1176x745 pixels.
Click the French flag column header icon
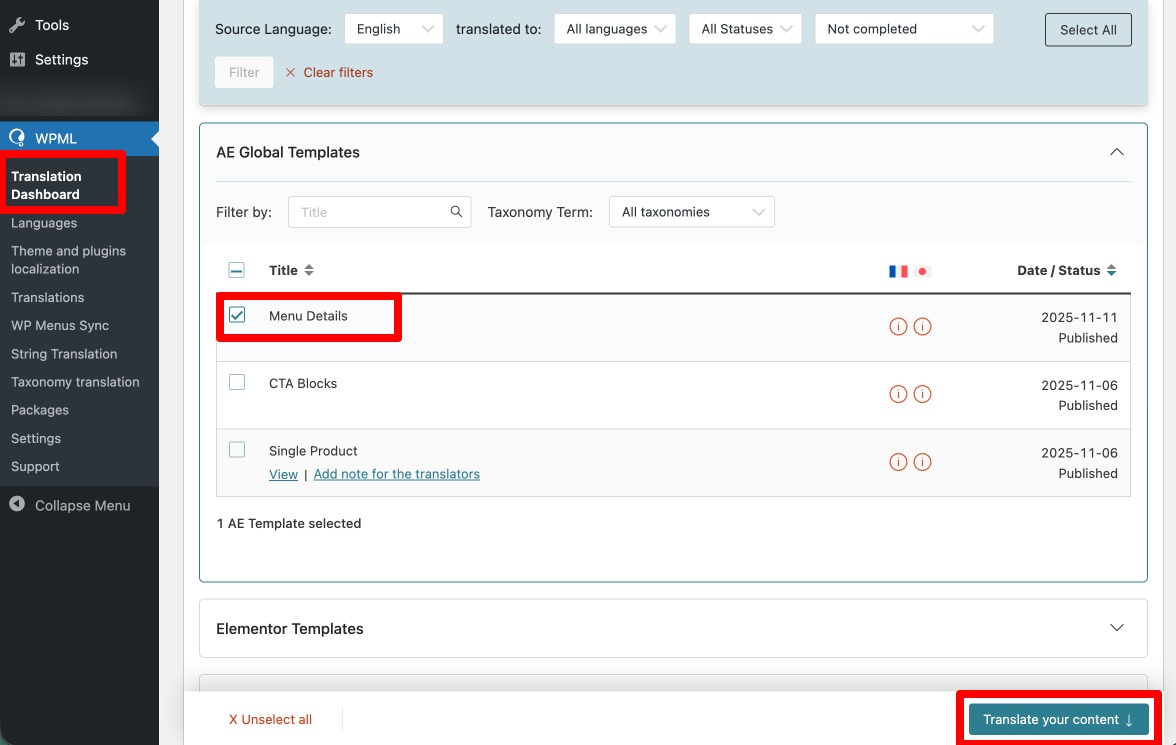896,270
